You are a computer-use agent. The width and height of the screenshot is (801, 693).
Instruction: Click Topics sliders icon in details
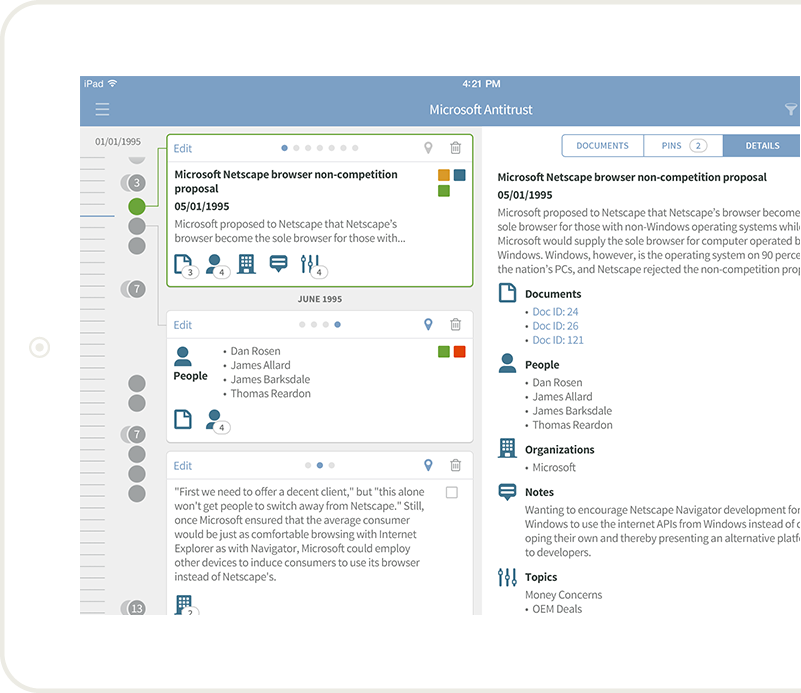tap(507, 577)
